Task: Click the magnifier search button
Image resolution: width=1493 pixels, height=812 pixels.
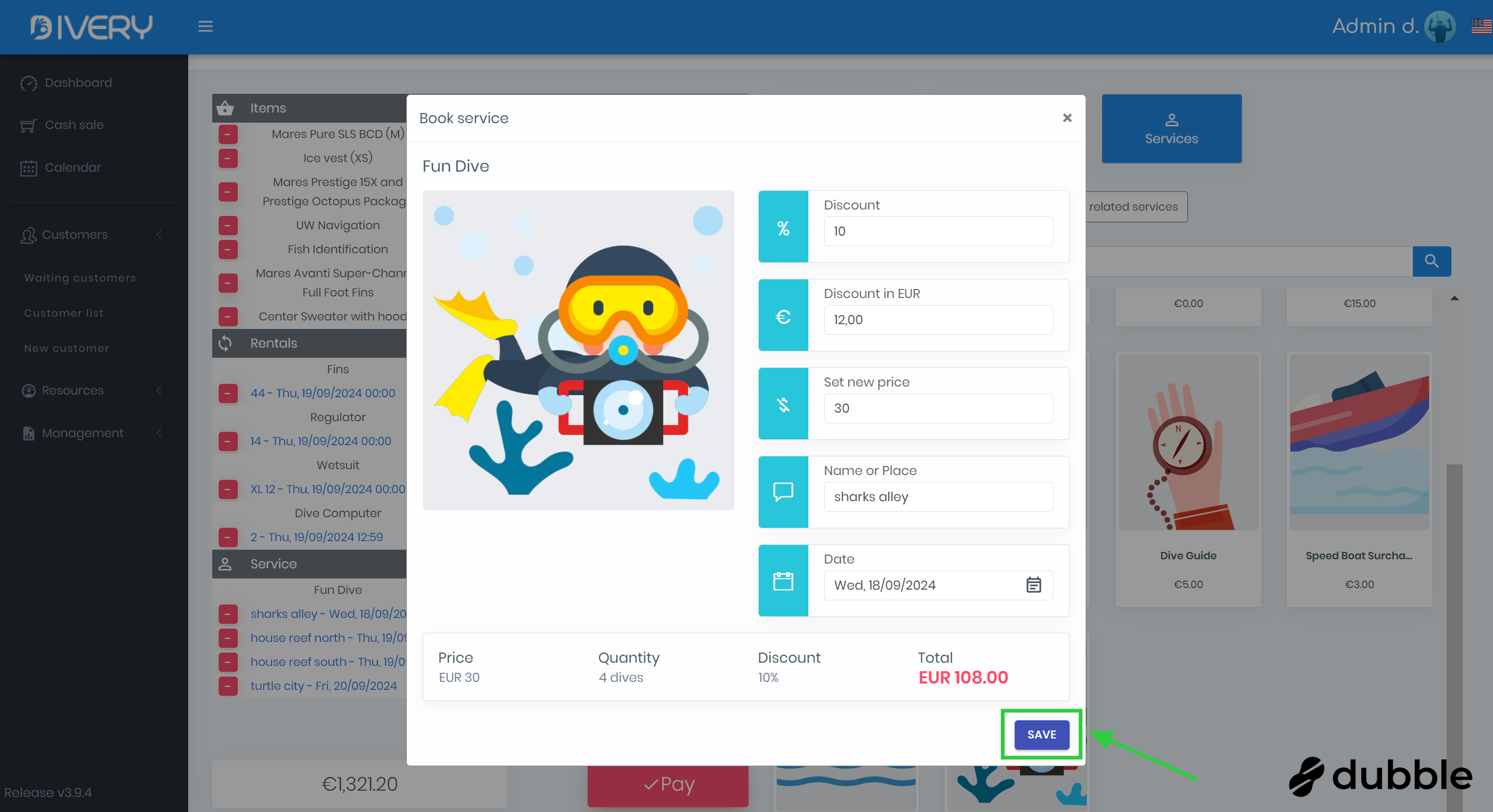Action: 1431,261
